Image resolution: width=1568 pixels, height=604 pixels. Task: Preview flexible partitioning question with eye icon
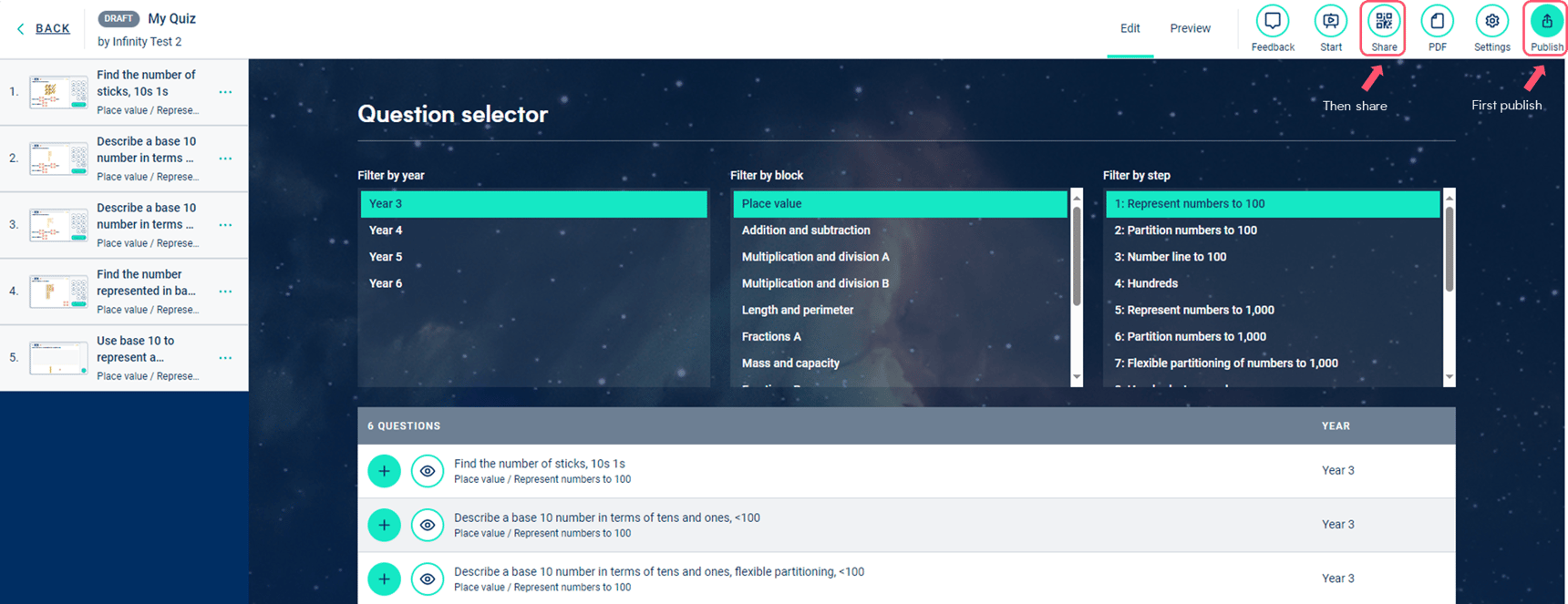(427, 578)
